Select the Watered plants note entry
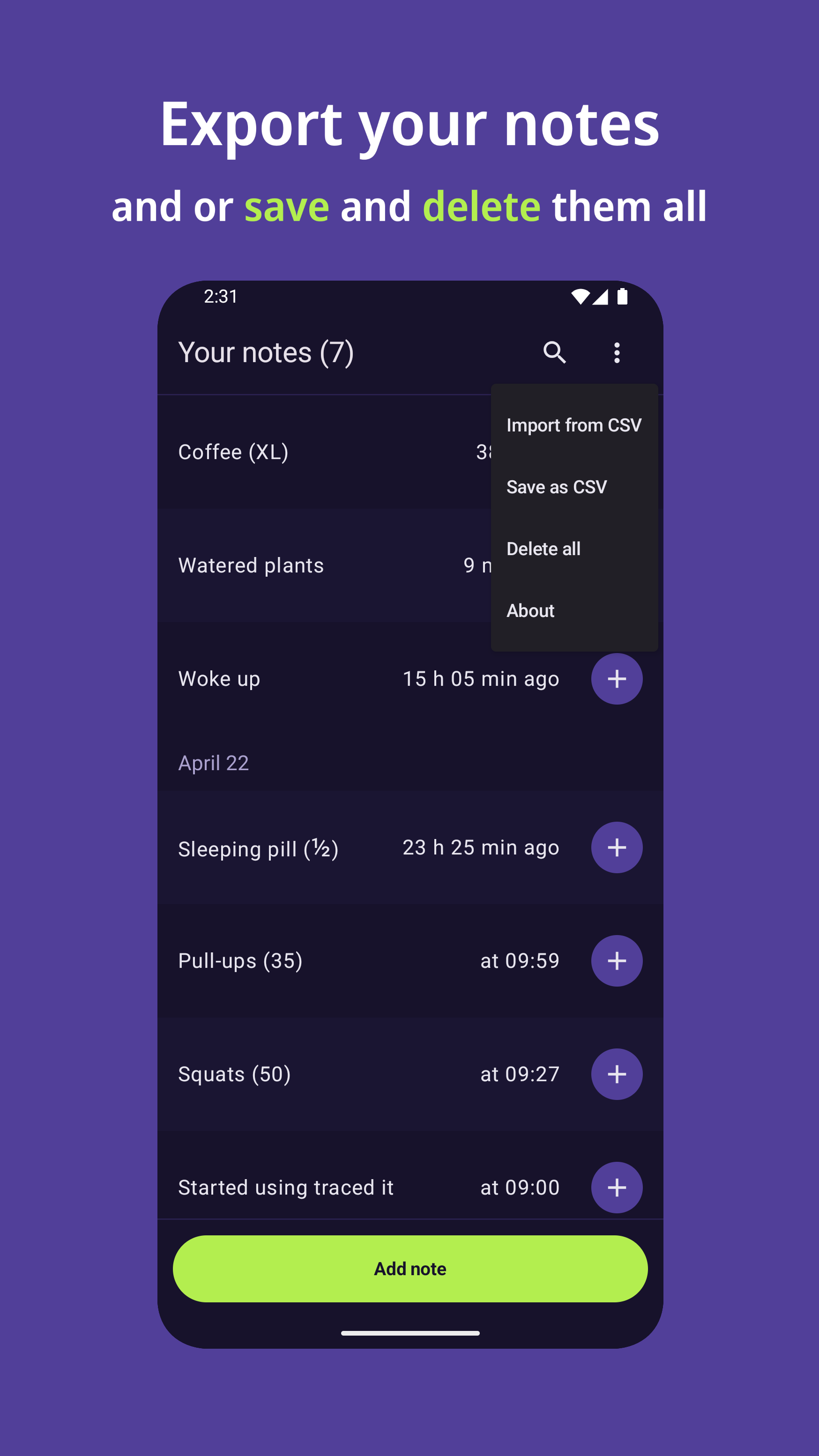Image resolution: width=819 pixels, height=1456 pixels. (x=251, y=566)
